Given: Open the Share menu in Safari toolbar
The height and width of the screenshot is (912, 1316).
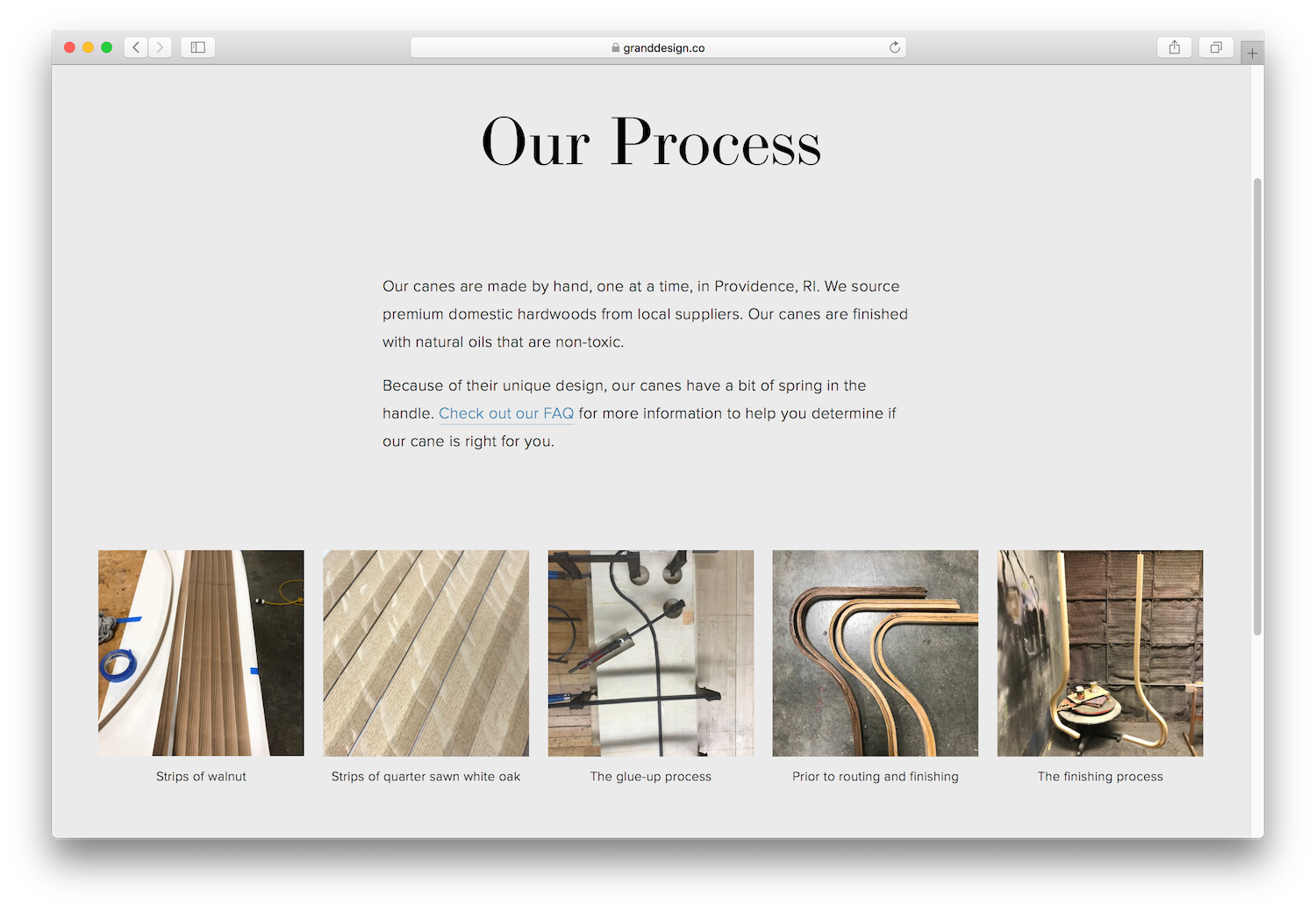Looking at the screenshot, I should [x=1174, y=47].
